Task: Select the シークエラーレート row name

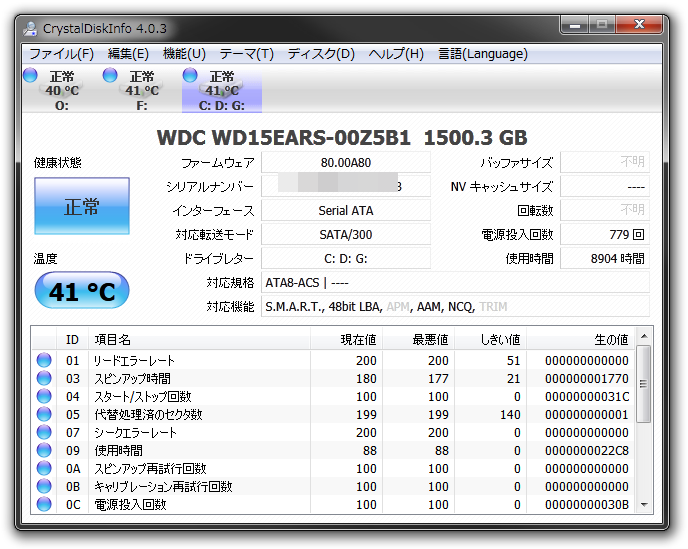Action: [x=135, y=433]
